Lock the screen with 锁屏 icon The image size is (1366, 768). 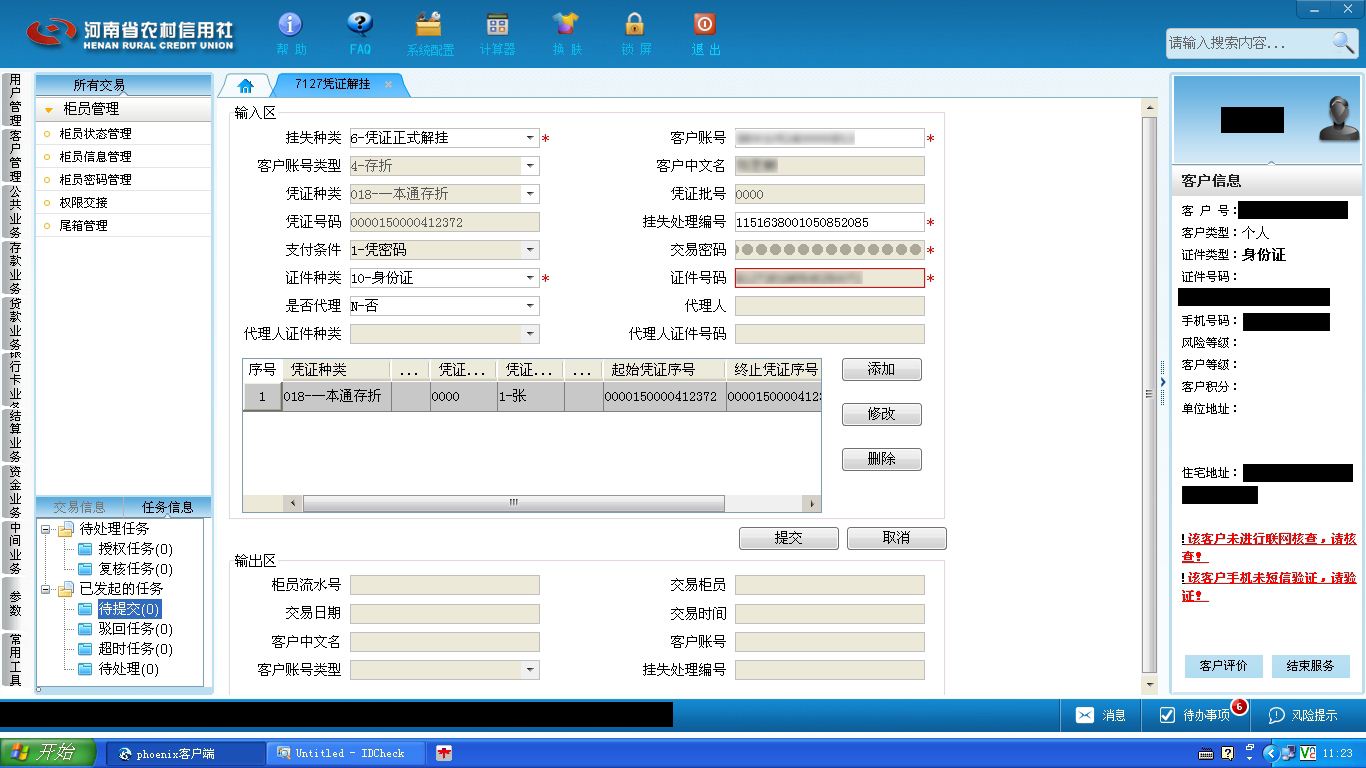635,24
